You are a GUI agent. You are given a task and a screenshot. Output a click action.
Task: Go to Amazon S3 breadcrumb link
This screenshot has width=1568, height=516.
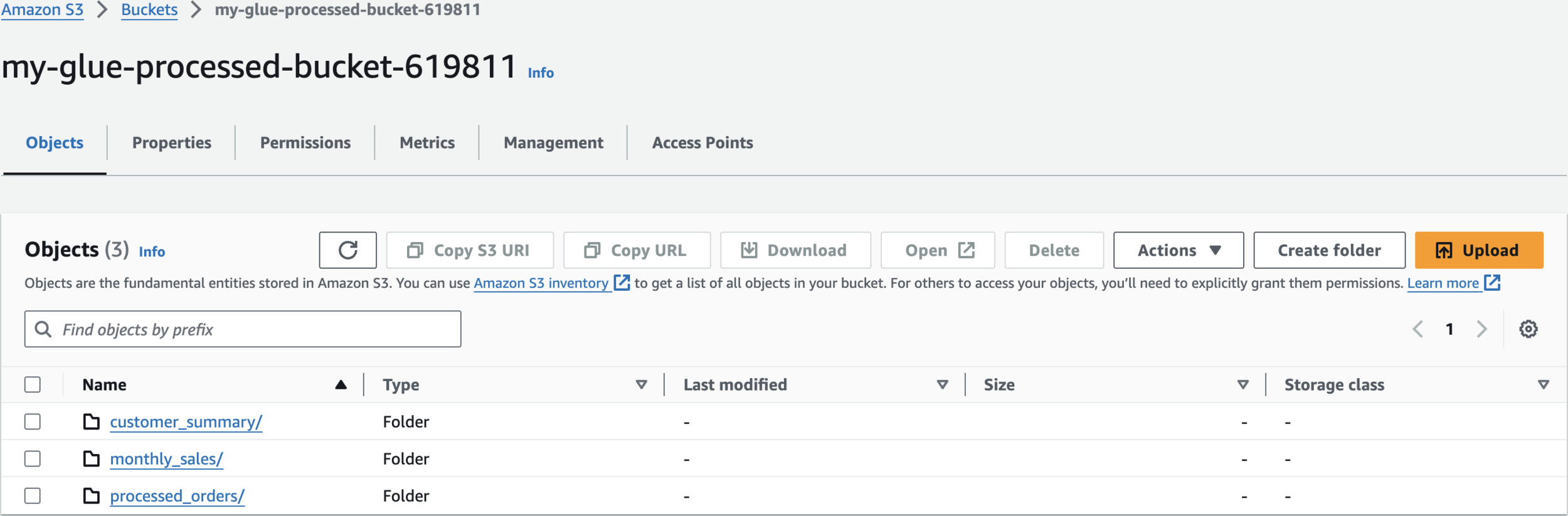(42, 10)
